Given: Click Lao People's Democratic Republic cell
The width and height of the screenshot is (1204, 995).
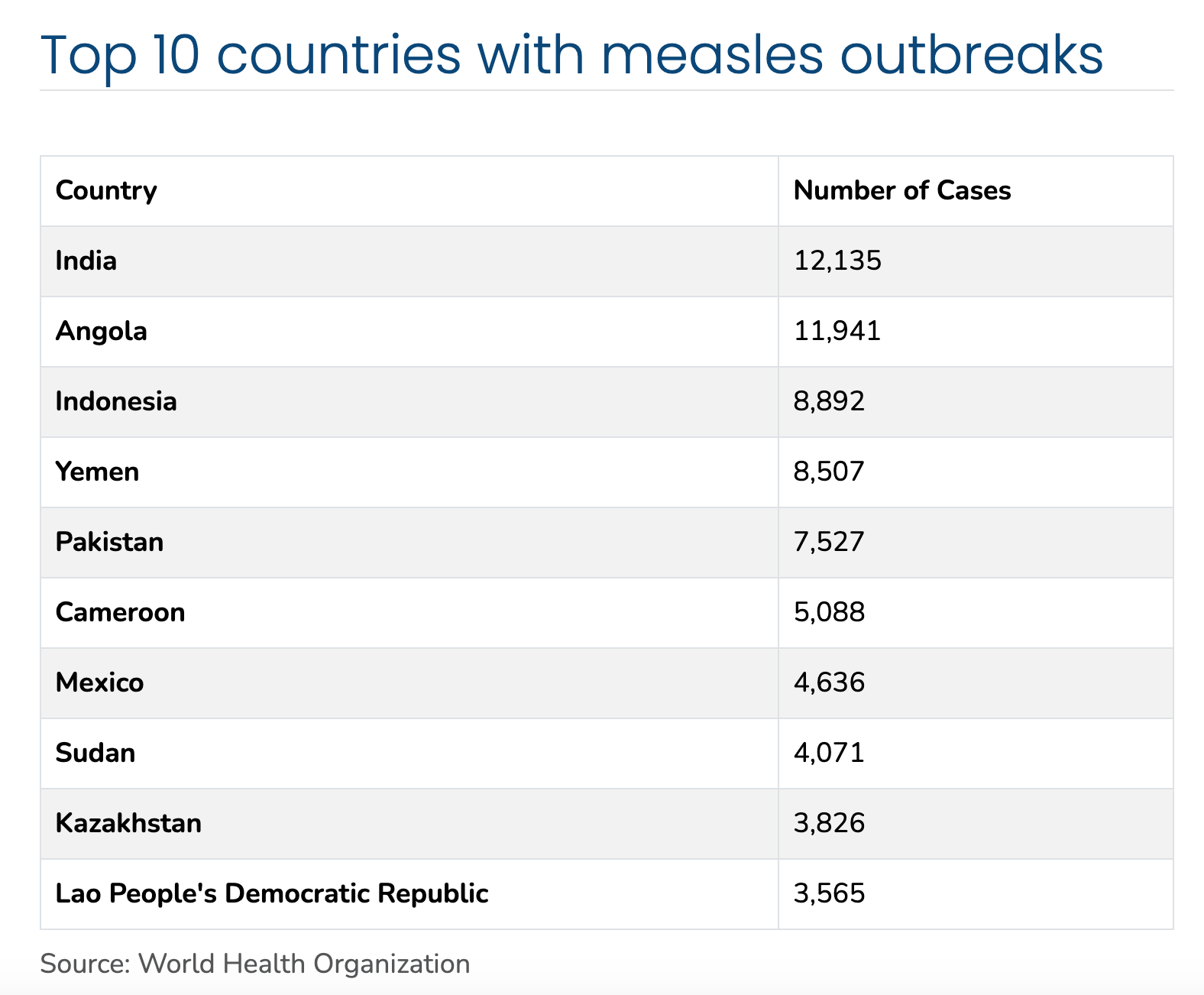Looking at the screenshot, I should click(272, 893).
